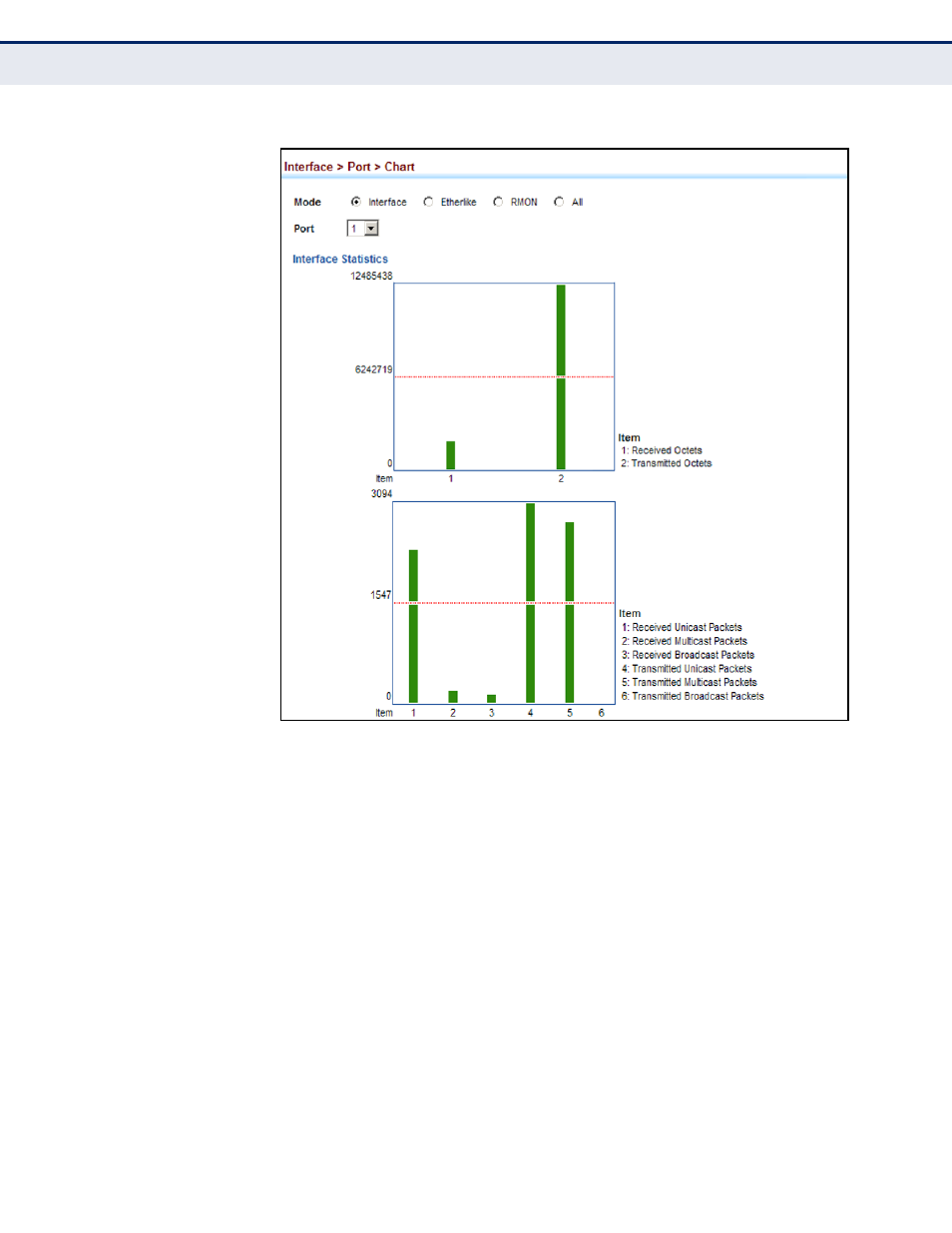Select the All mode radio button

pyautogui.click(x=559, y=202)
